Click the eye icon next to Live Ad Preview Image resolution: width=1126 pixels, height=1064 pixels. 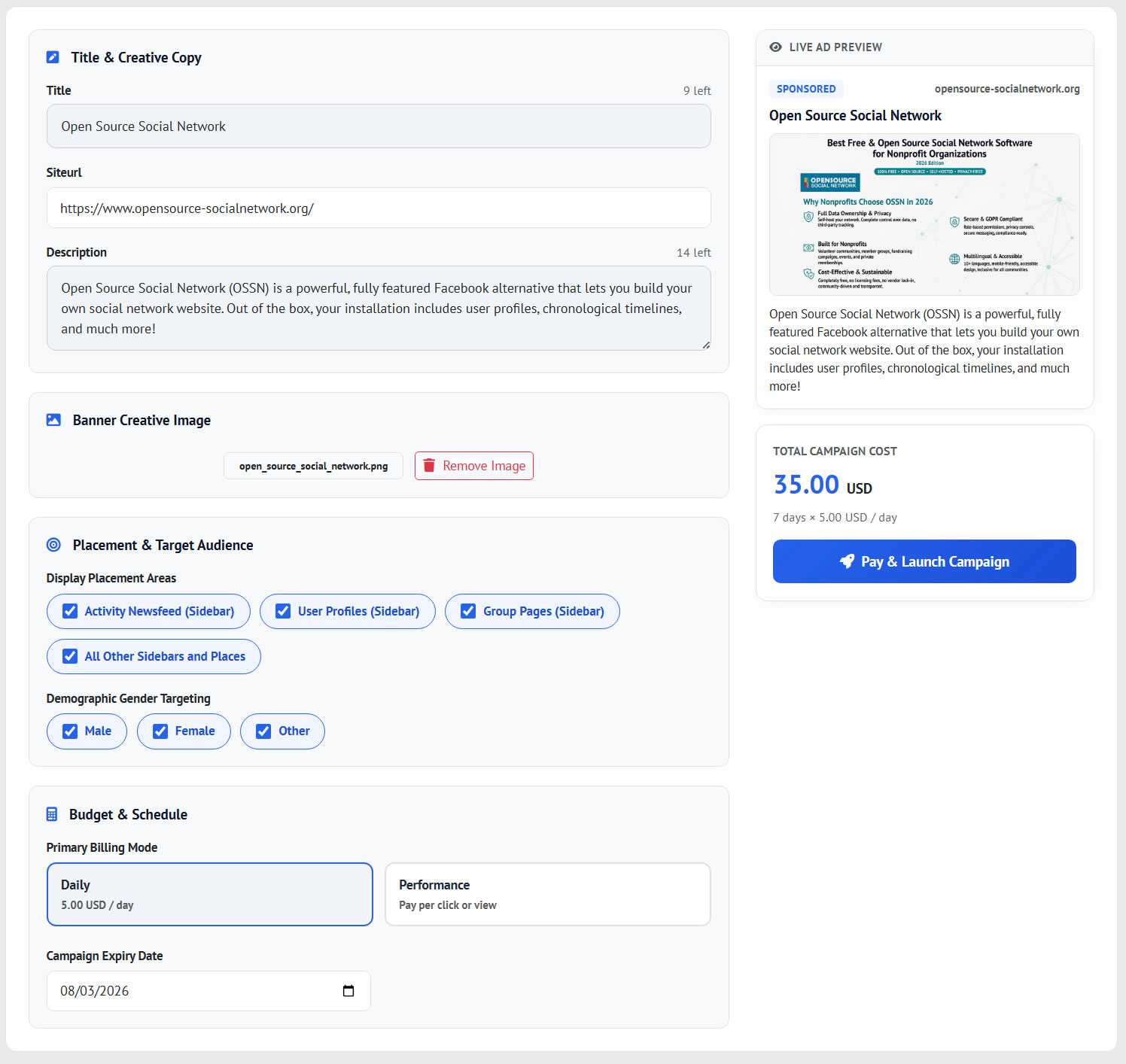tap(776, 47)
